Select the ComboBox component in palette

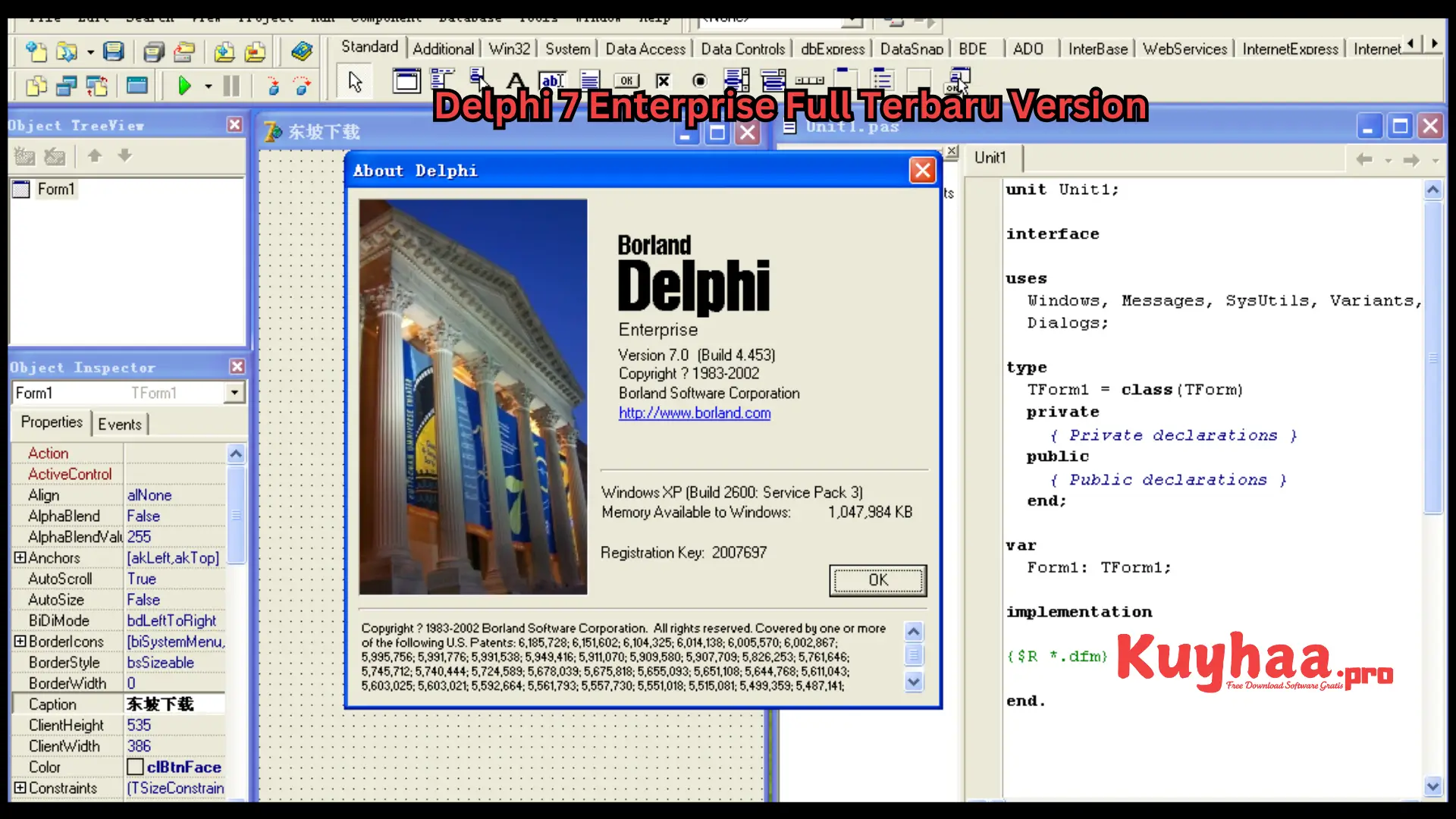(x=773, y=80)
